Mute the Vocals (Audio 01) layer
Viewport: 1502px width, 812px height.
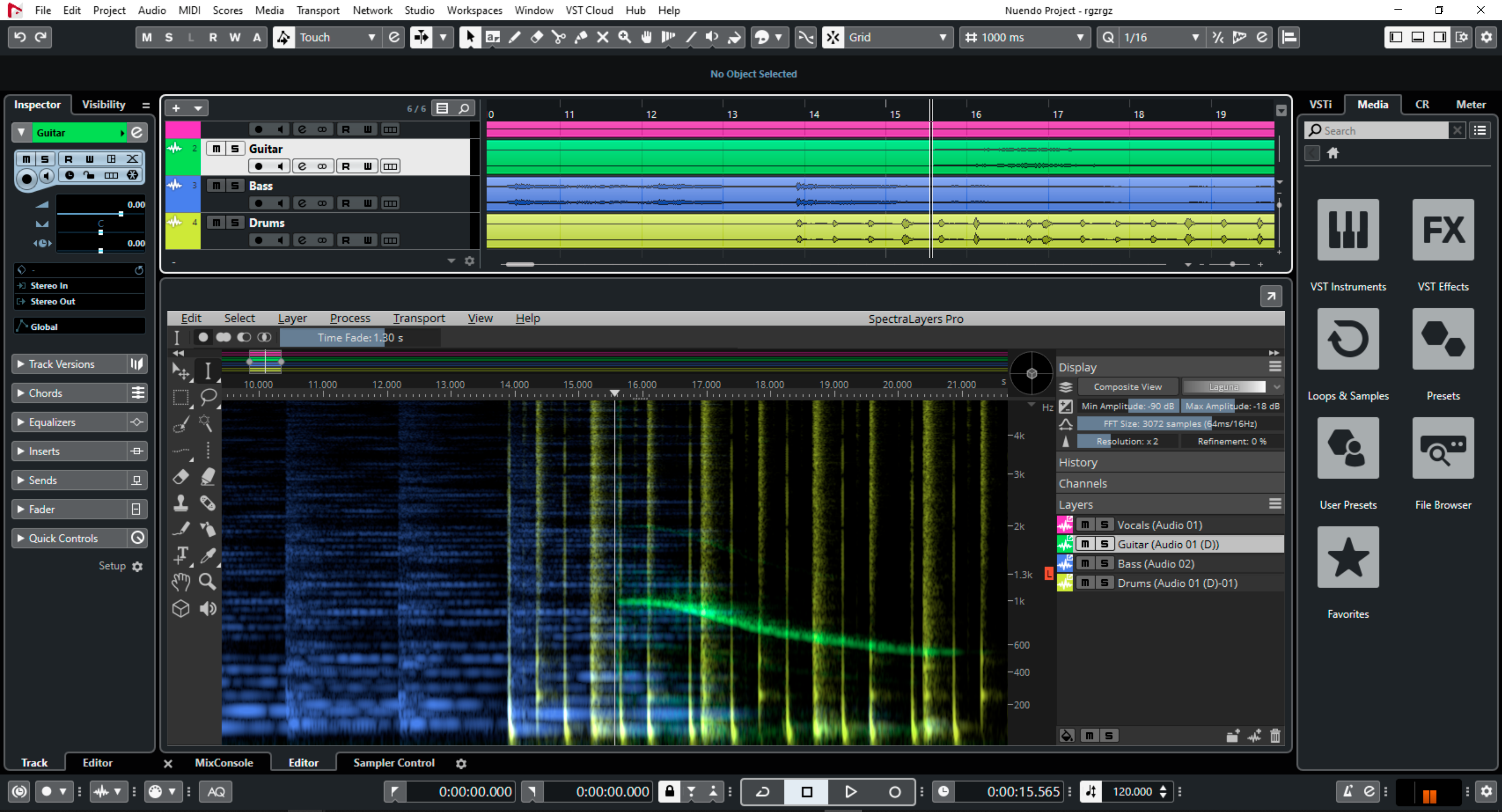[1086, 525]
